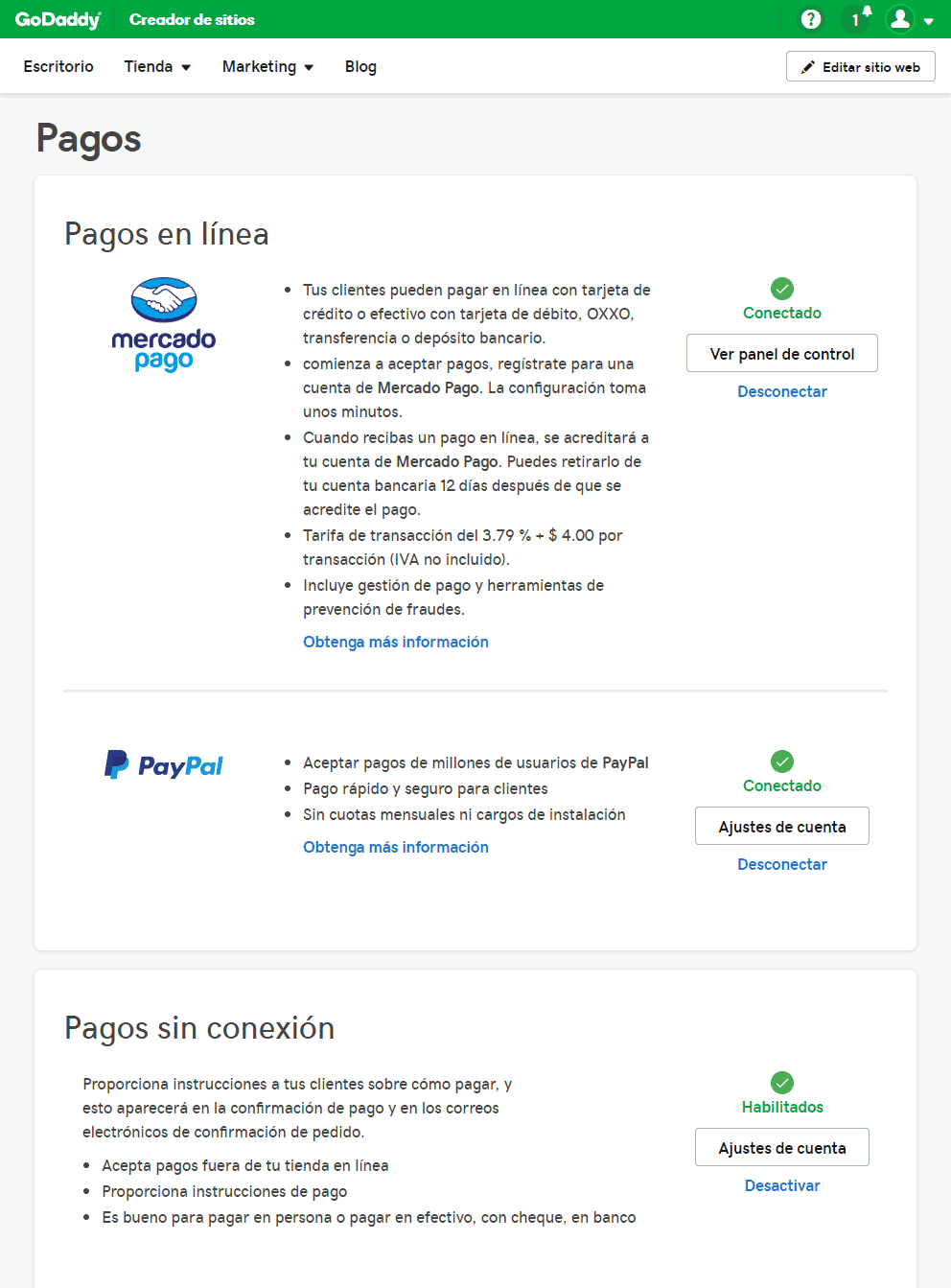Click Mercado Pago Conectado green checkmark

[782, 289]
